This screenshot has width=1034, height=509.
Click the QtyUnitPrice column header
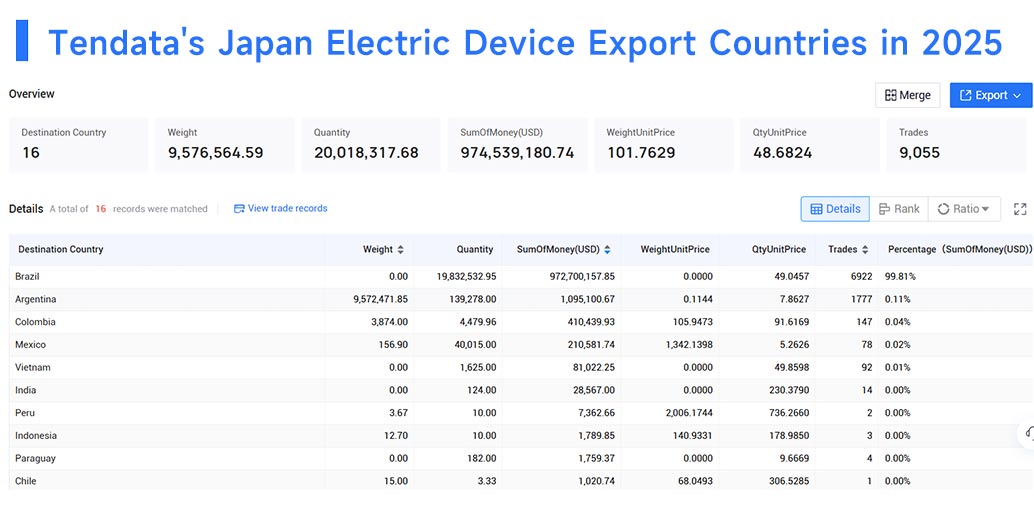(x=779, y=249)
